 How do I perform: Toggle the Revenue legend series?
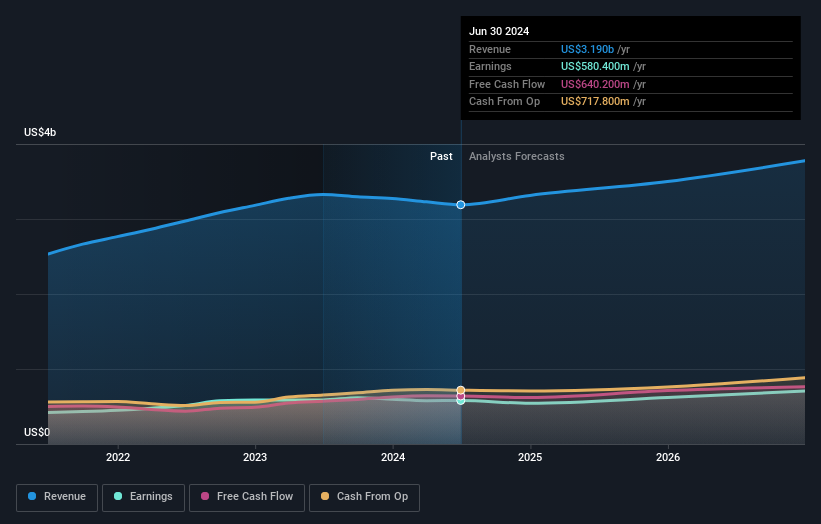click(x=57, y=497)
